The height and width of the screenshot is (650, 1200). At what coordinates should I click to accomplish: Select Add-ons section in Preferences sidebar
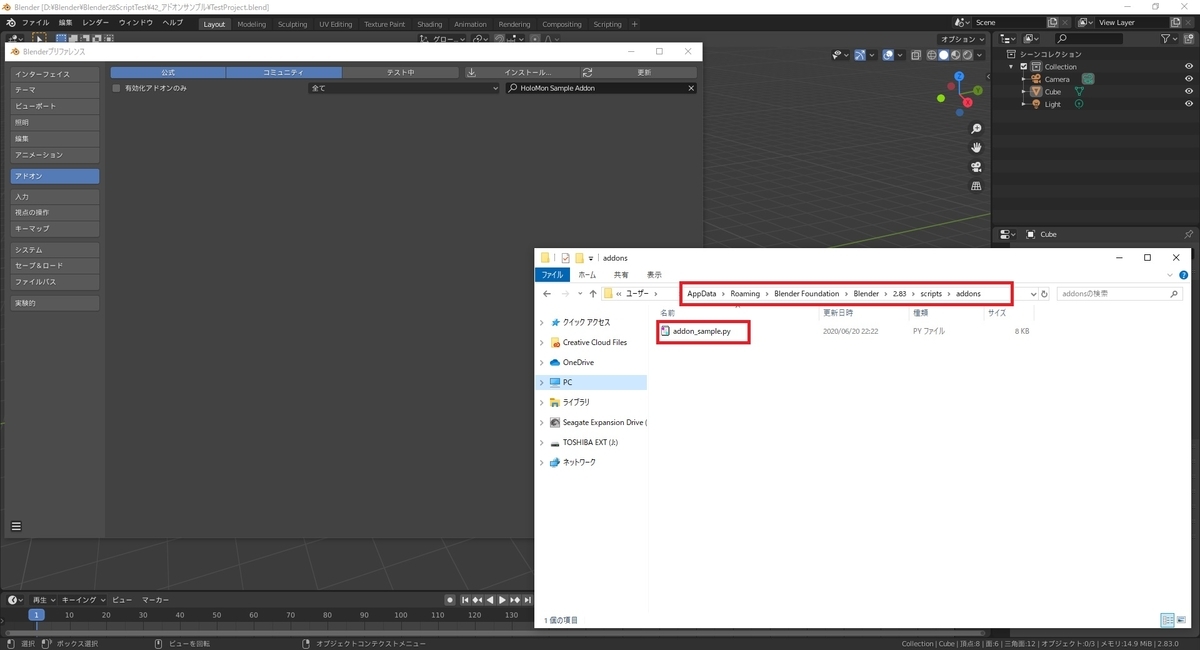tap(55, 176)
